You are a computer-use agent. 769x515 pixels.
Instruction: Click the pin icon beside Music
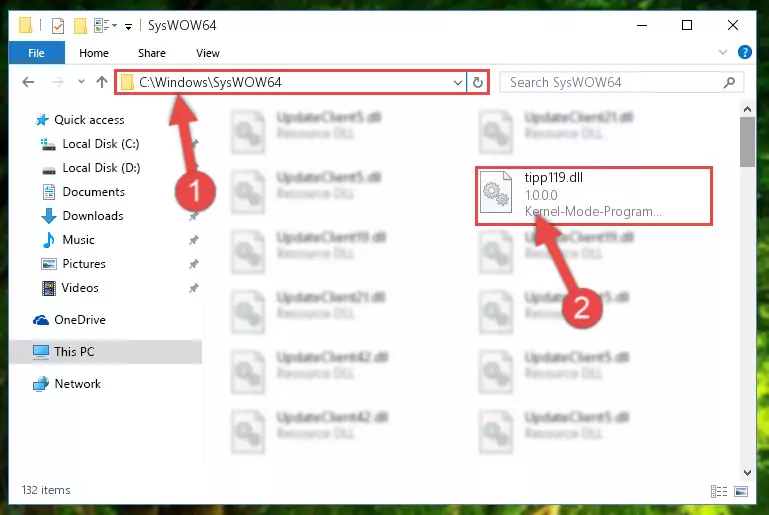point(194,240)
